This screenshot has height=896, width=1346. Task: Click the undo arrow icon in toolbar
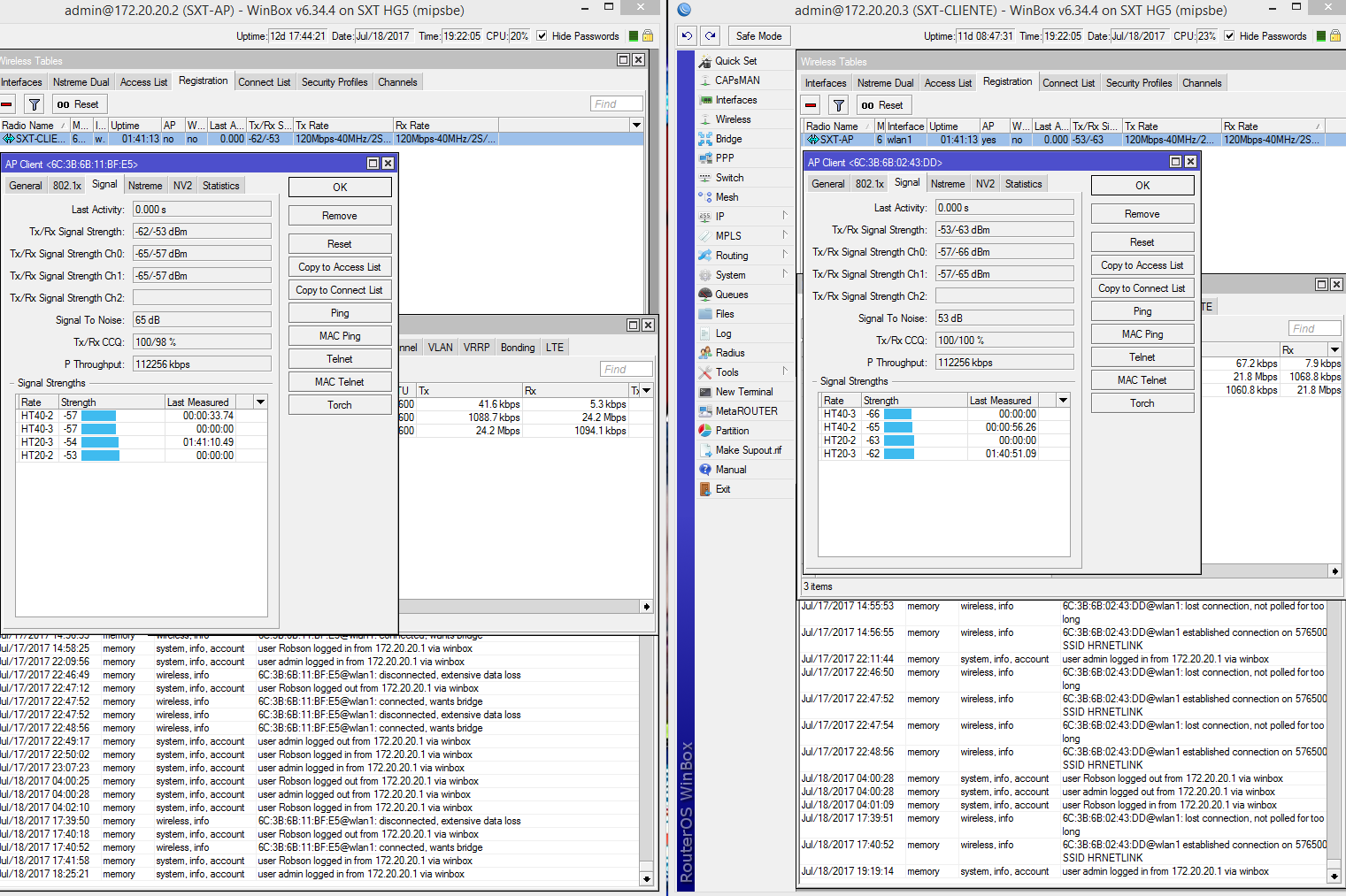[688, 36]
